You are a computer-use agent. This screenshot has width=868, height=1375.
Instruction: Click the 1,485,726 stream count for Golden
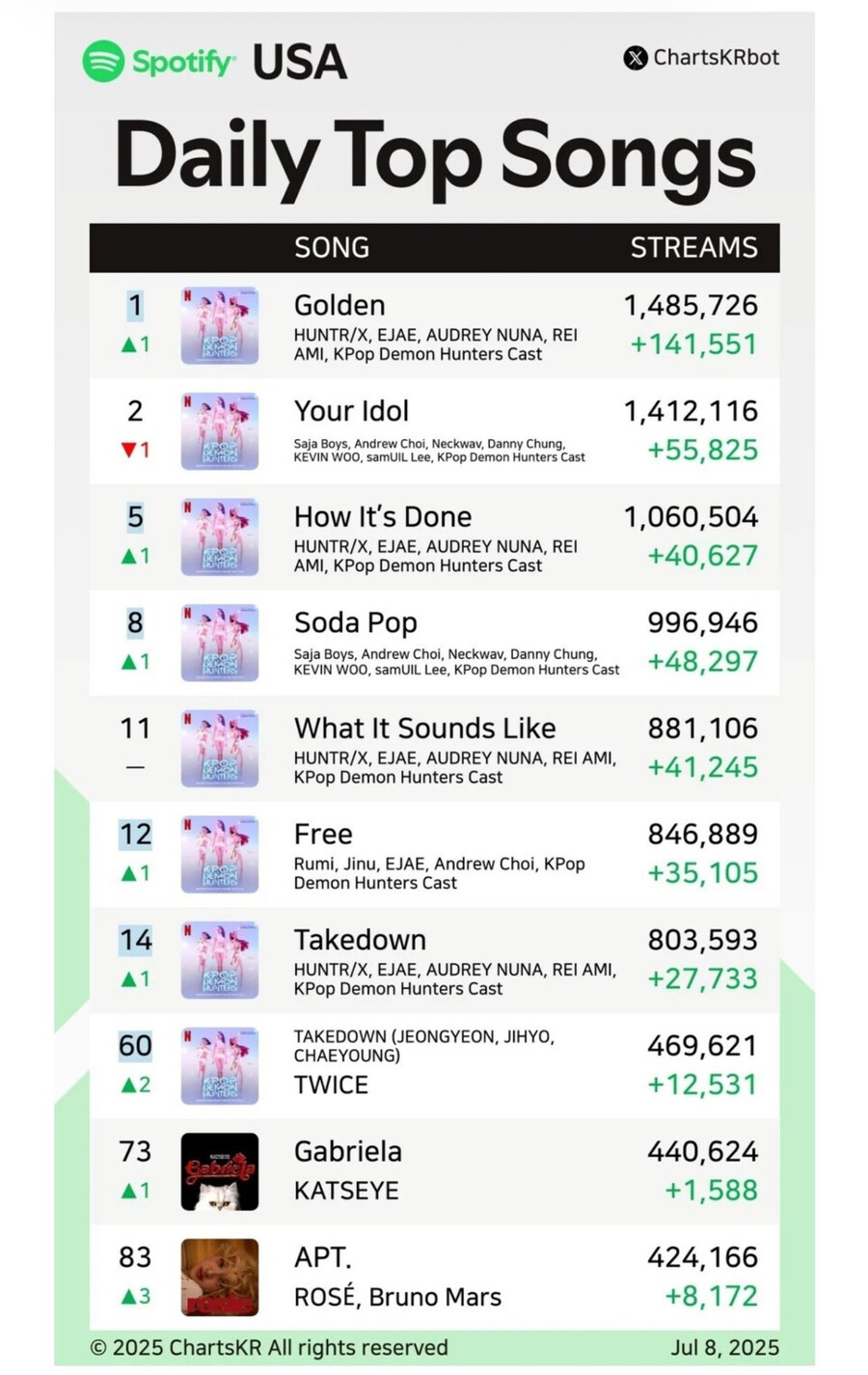coord(691,306)
